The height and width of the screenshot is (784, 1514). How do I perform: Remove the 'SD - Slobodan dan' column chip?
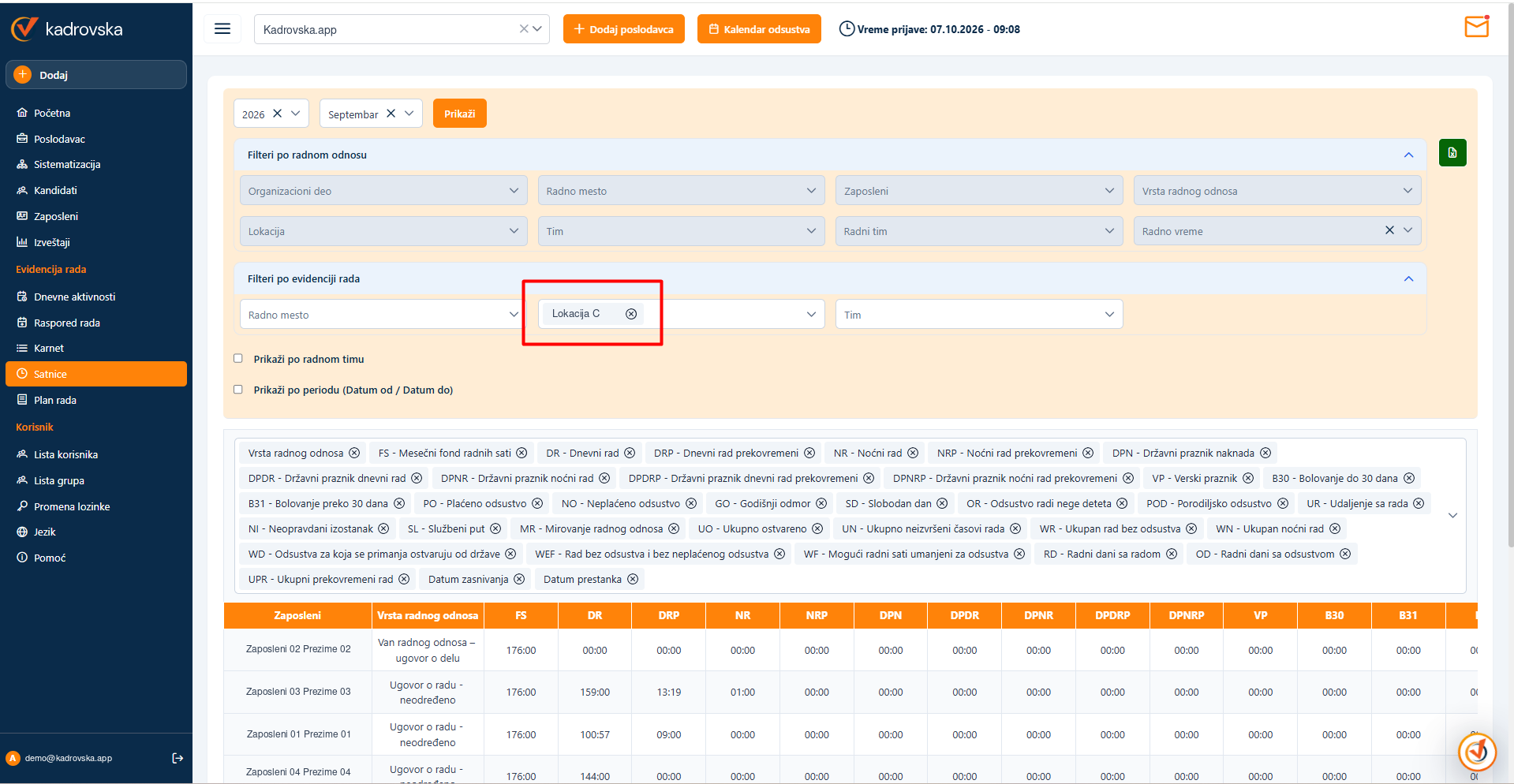click(x=943, y=503)
